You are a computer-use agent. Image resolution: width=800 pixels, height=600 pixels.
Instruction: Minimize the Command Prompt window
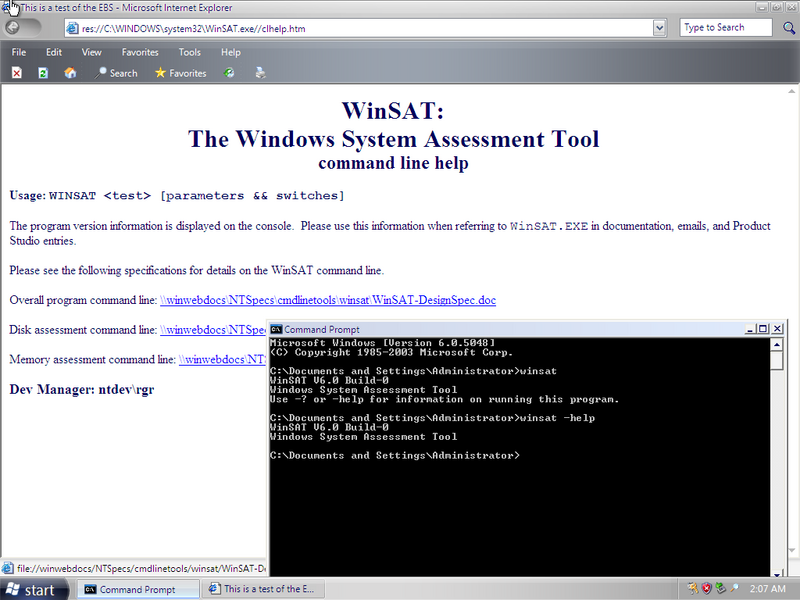(x=749, y=329)
